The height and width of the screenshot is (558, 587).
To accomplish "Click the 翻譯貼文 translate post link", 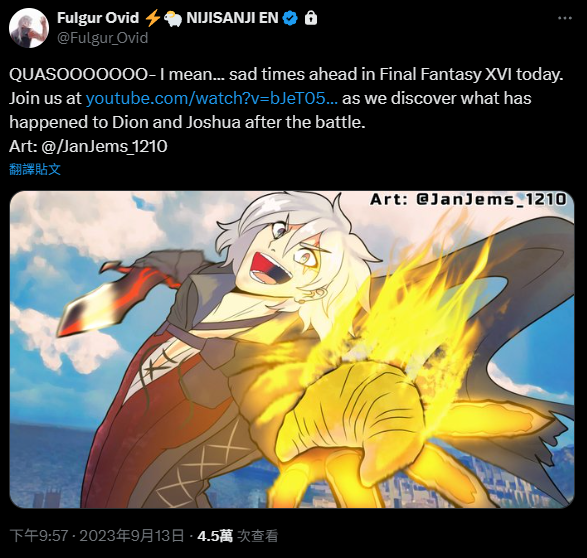I will click(x=35, y=169).
